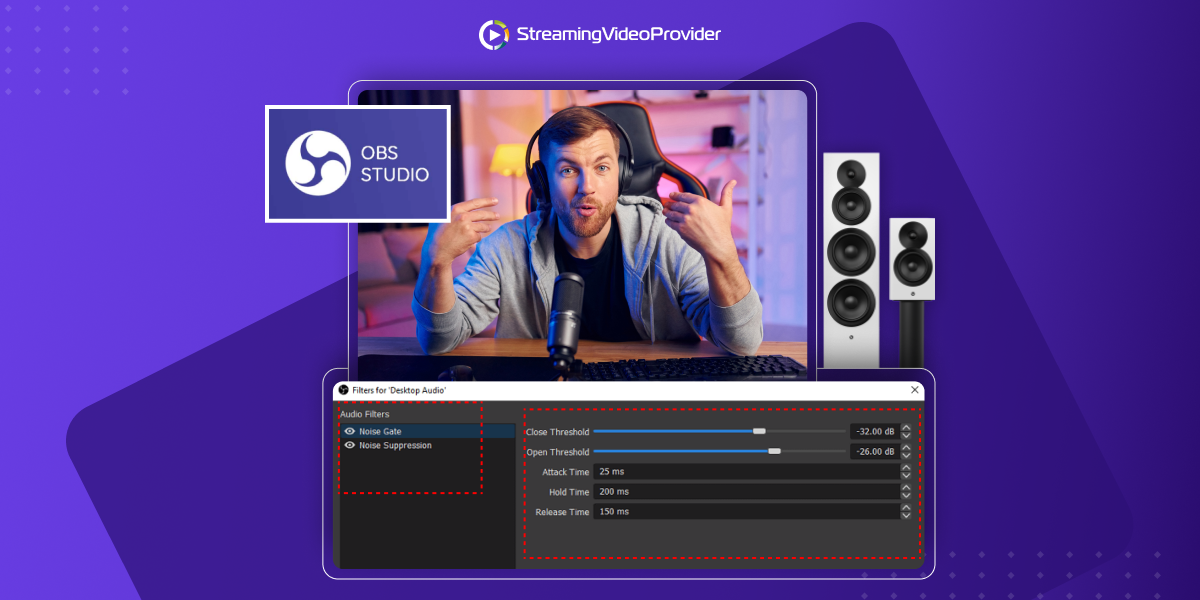Click the Hold Time field showing 200 ms
This screenshot has width=1200, height=600.
click(746, 491)
